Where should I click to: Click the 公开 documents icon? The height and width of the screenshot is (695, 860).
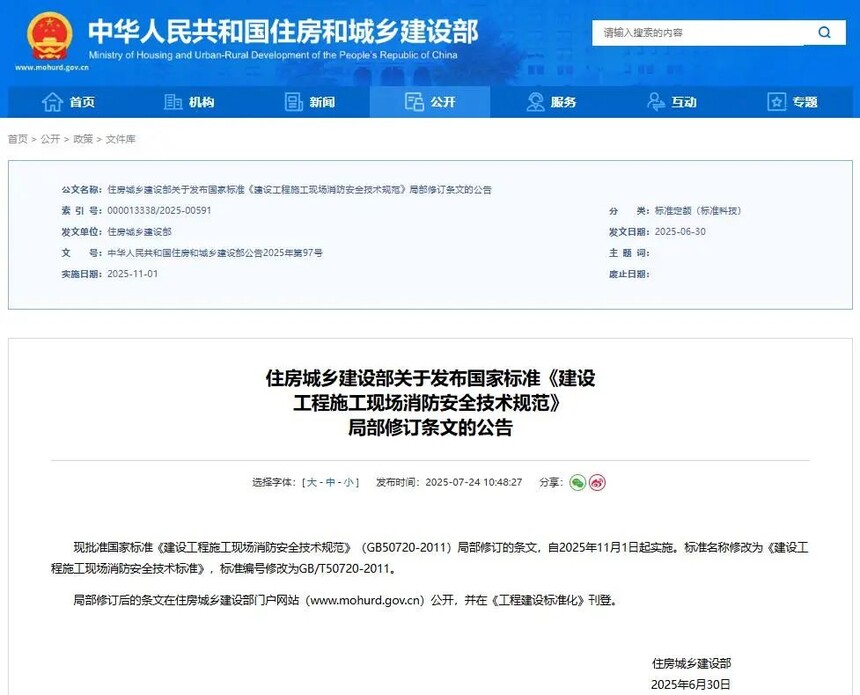(x=414, y=102)
